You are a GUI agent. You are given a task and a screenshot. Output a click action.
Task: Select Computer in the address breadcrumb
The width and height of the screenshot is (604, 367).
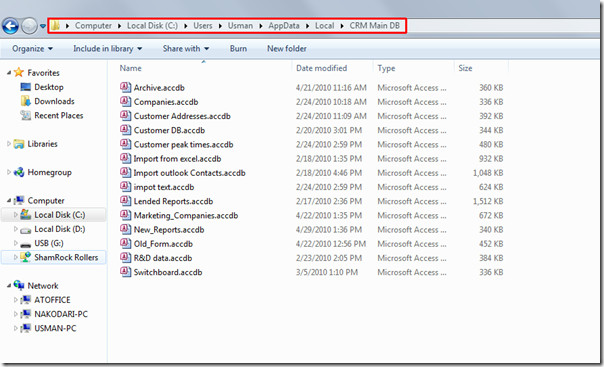93,26
